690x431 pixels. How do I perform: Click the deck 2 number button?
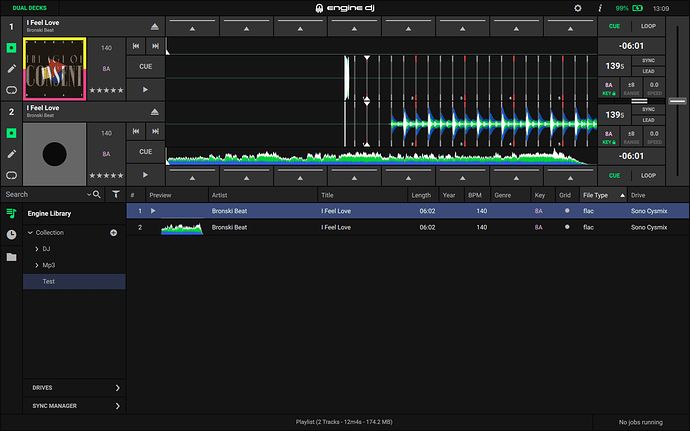point(11,112)
